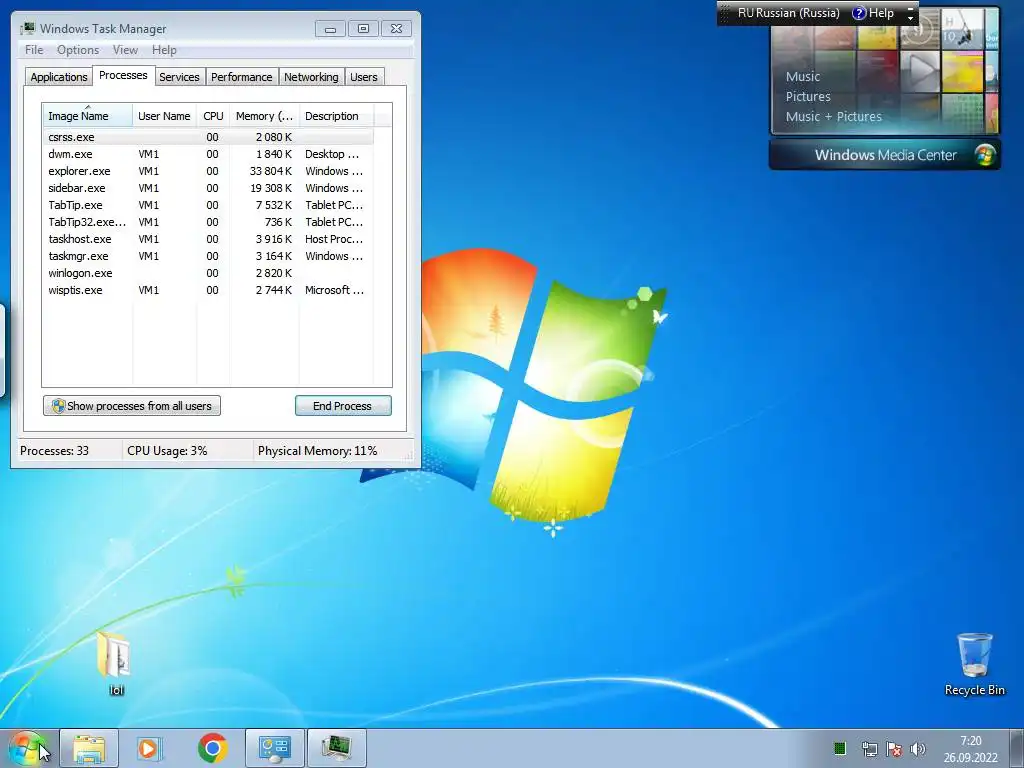Image resolution: width=1024 pixels, height=768 pixels.
Task: Open the View menu
Action: click(x=125, y=50)
